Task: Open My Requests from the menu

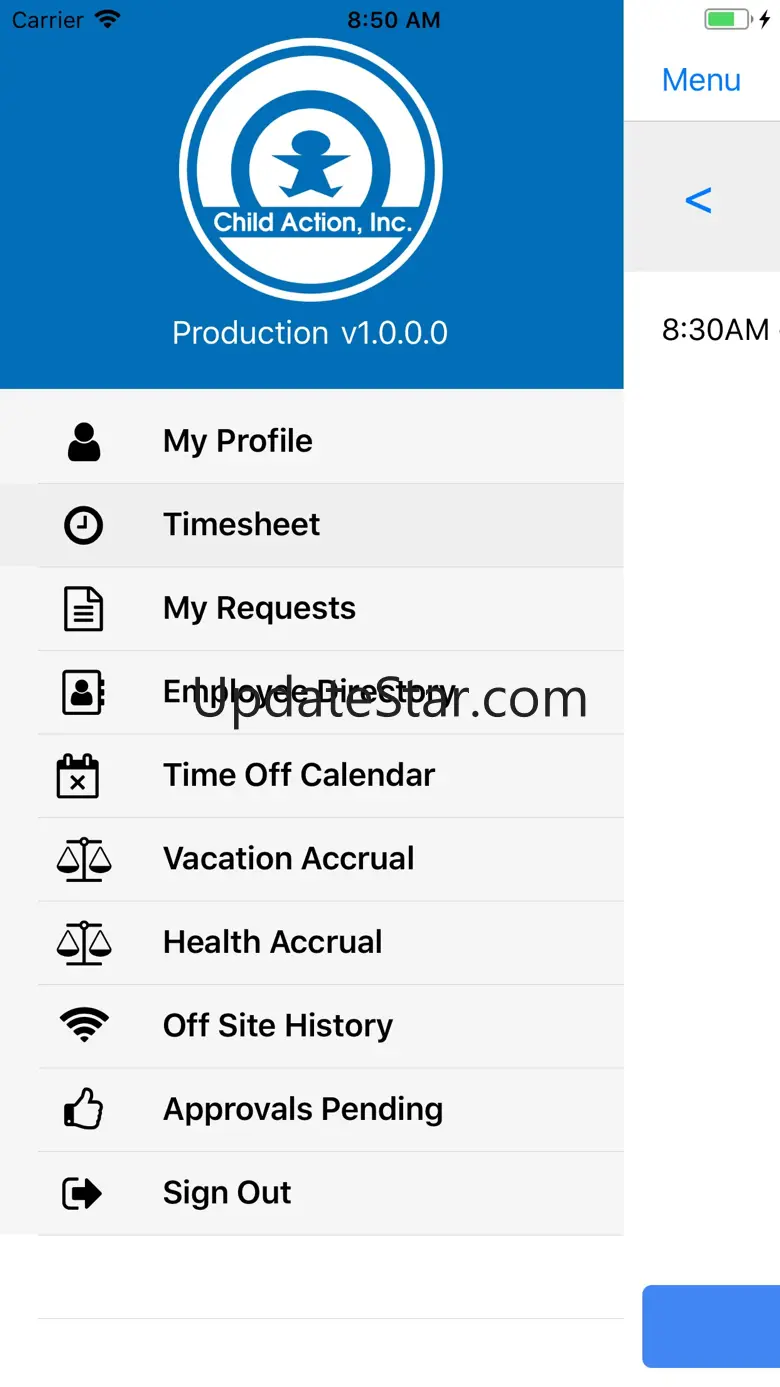Action: click(259, 608)
